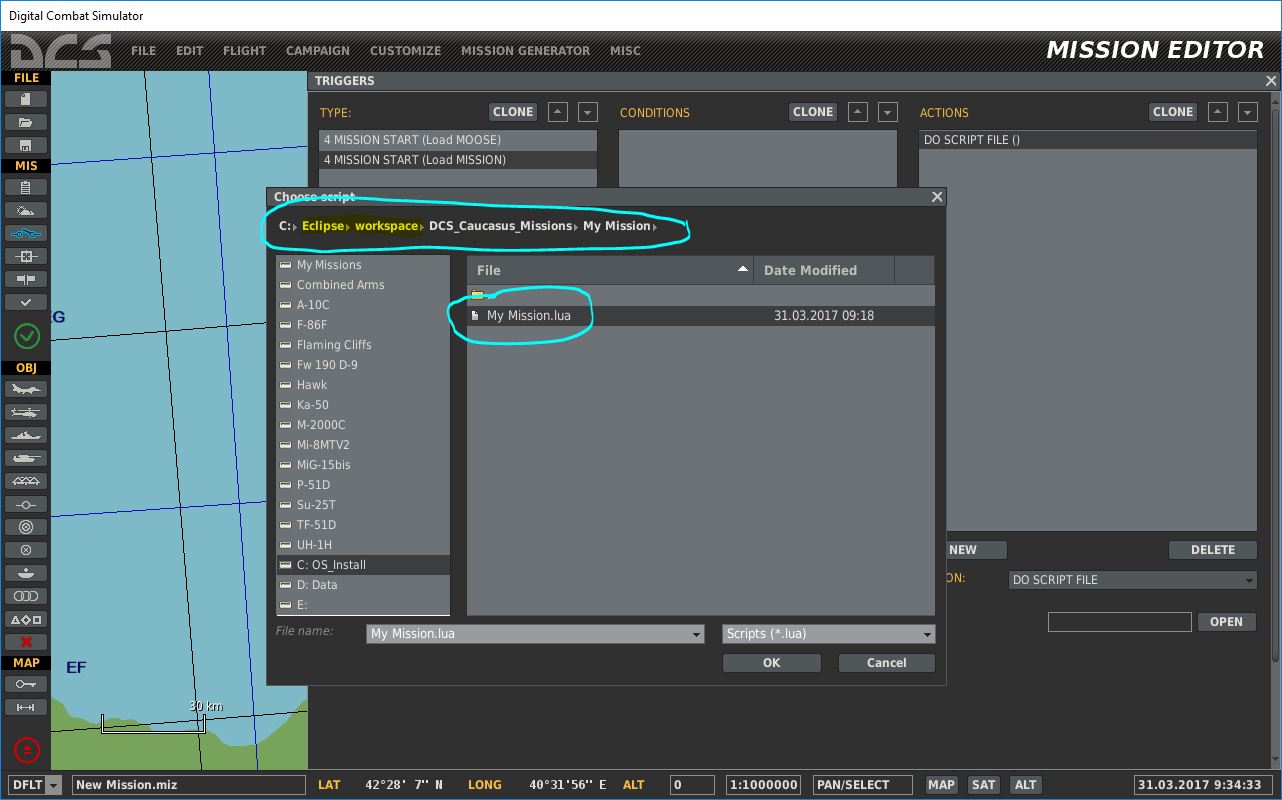Click Cancel in the Choose script dialog
The height and width of the screenshot is (800, 1282).
(x=886, y=663)
